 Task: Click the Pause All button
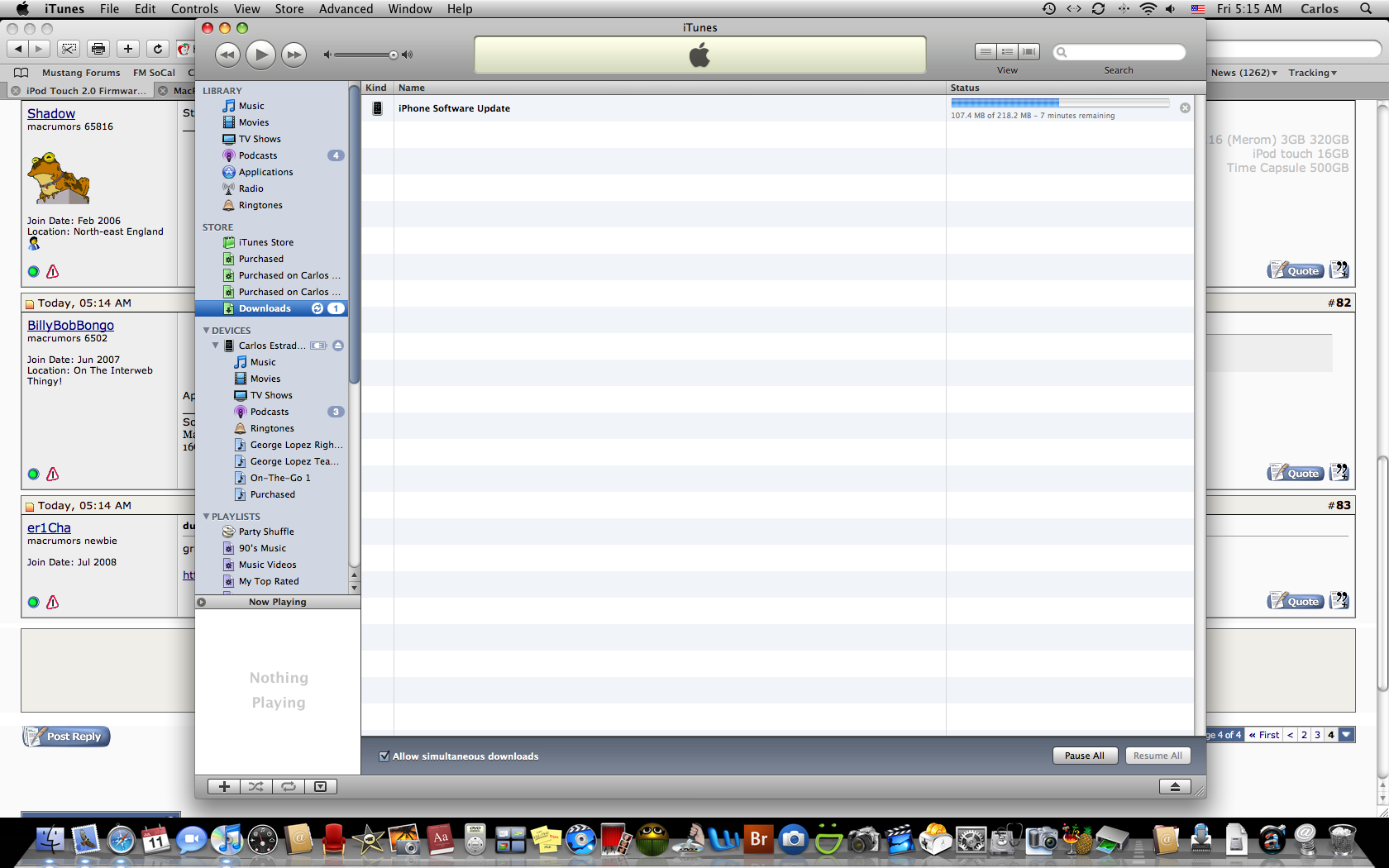[1085, 756]
